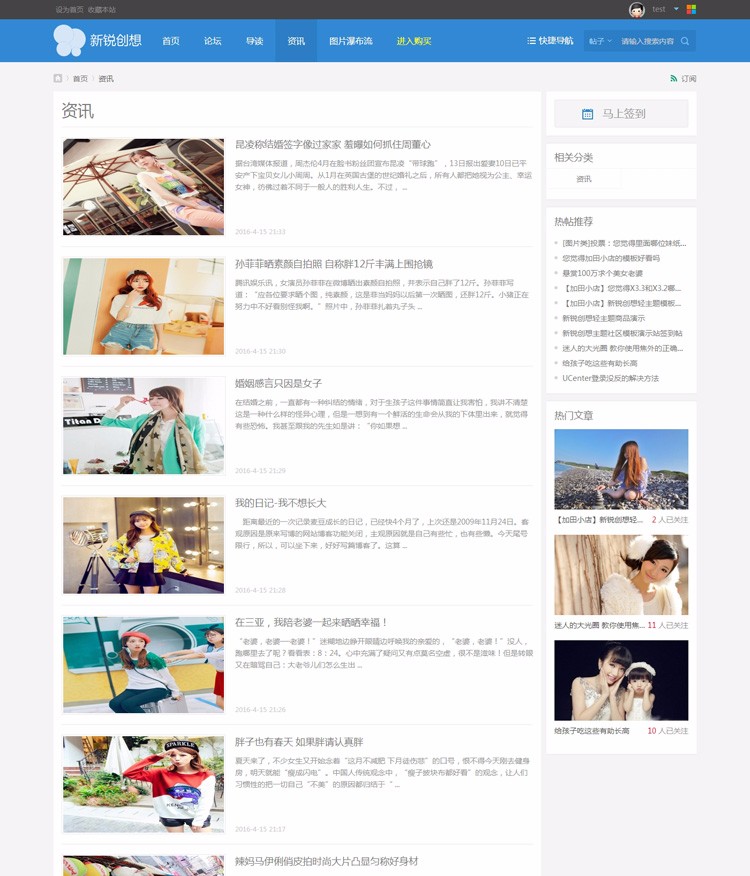Select the 资讯 category under 相关分类

(584, 179)
